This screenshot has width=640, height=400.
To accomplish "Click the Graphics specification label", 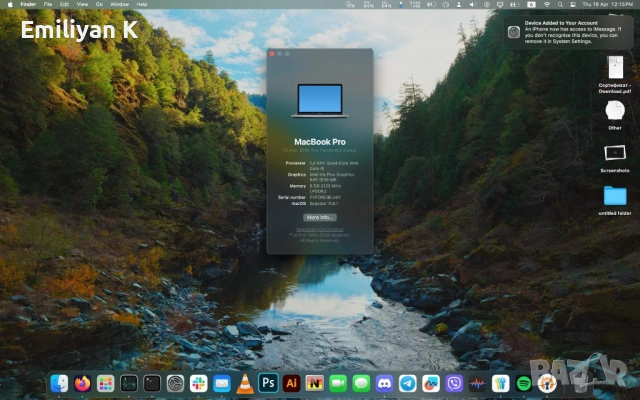I will point(297,175).
